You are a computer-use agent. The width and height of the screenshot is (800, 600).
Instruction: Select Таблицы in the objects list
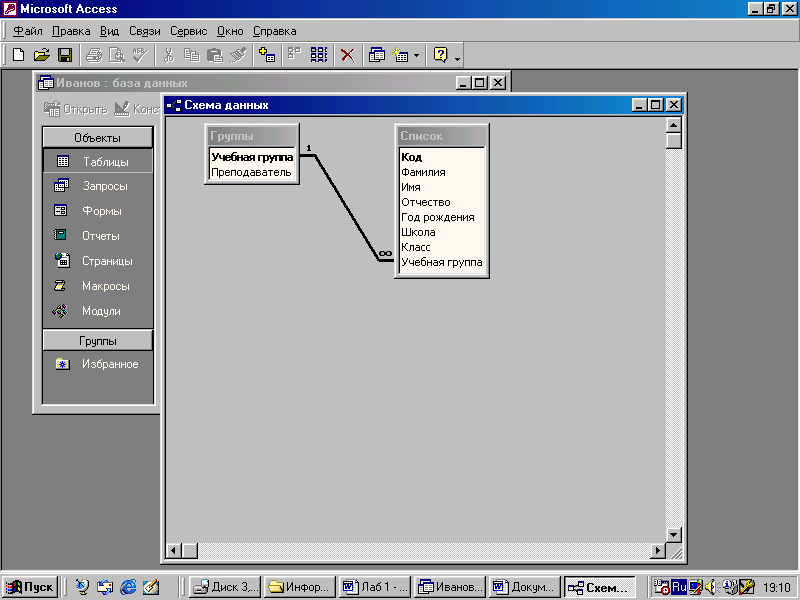tap(97, 162)
